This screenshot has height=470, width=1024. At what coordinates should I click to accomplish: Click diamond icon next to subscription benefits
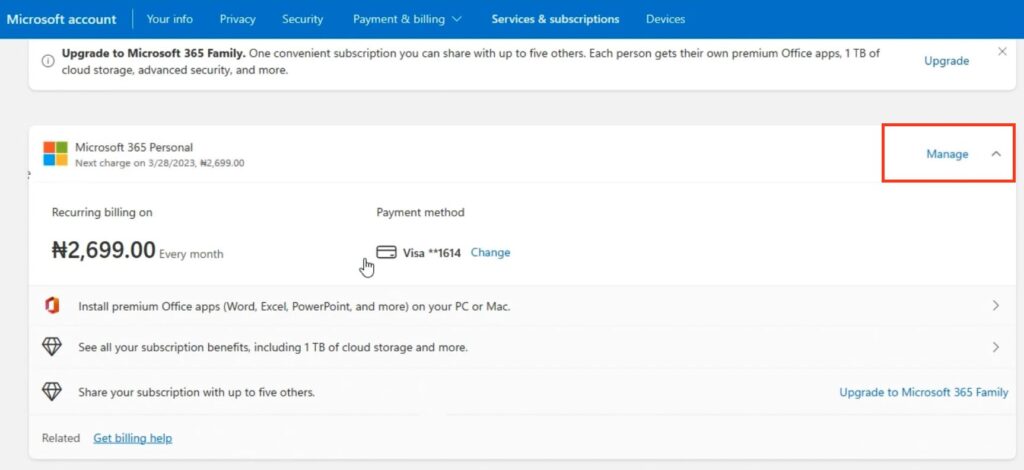pyautogui.click(x=52, y=347)
